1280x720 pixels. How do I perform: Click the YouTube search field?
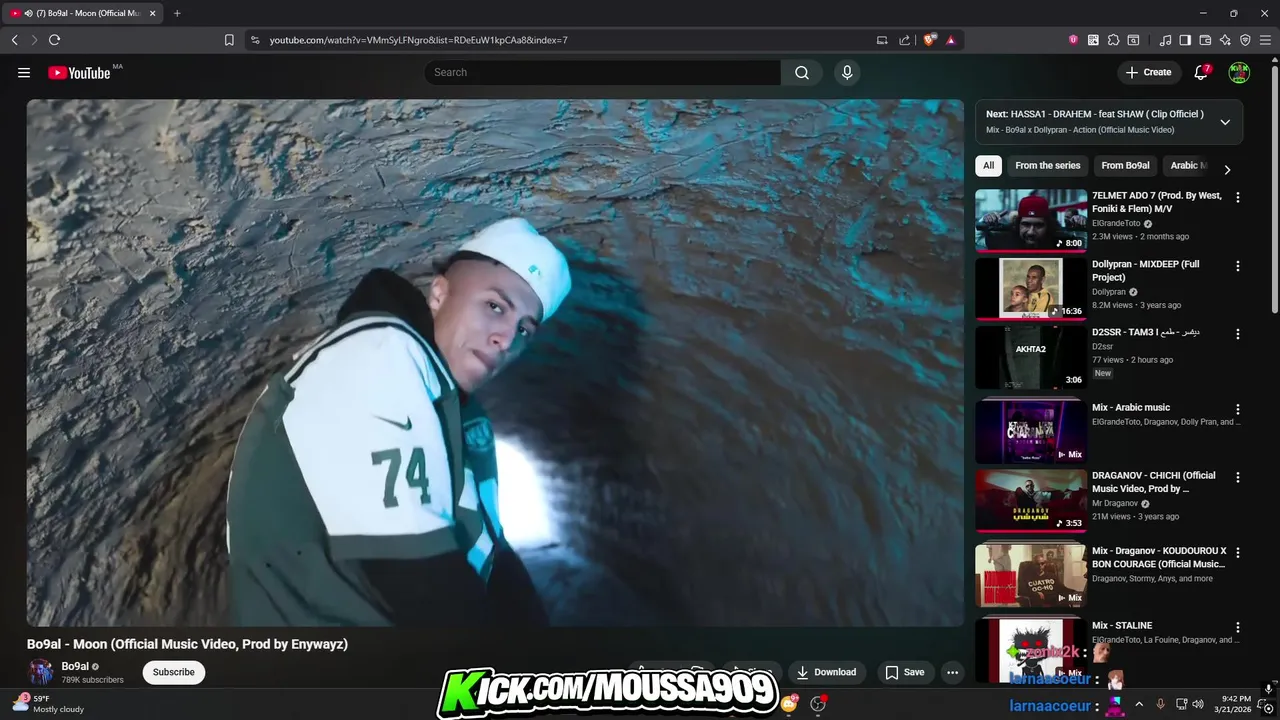tap(603, 72)
